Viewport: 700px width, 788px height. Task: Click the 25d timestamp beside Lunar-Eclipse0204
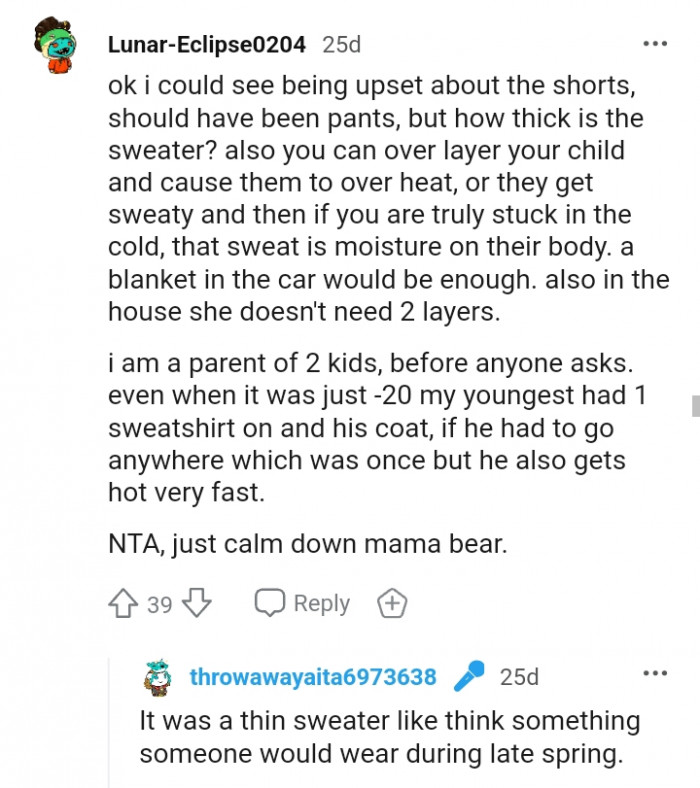pyautogui.click(x=341, y=44)
